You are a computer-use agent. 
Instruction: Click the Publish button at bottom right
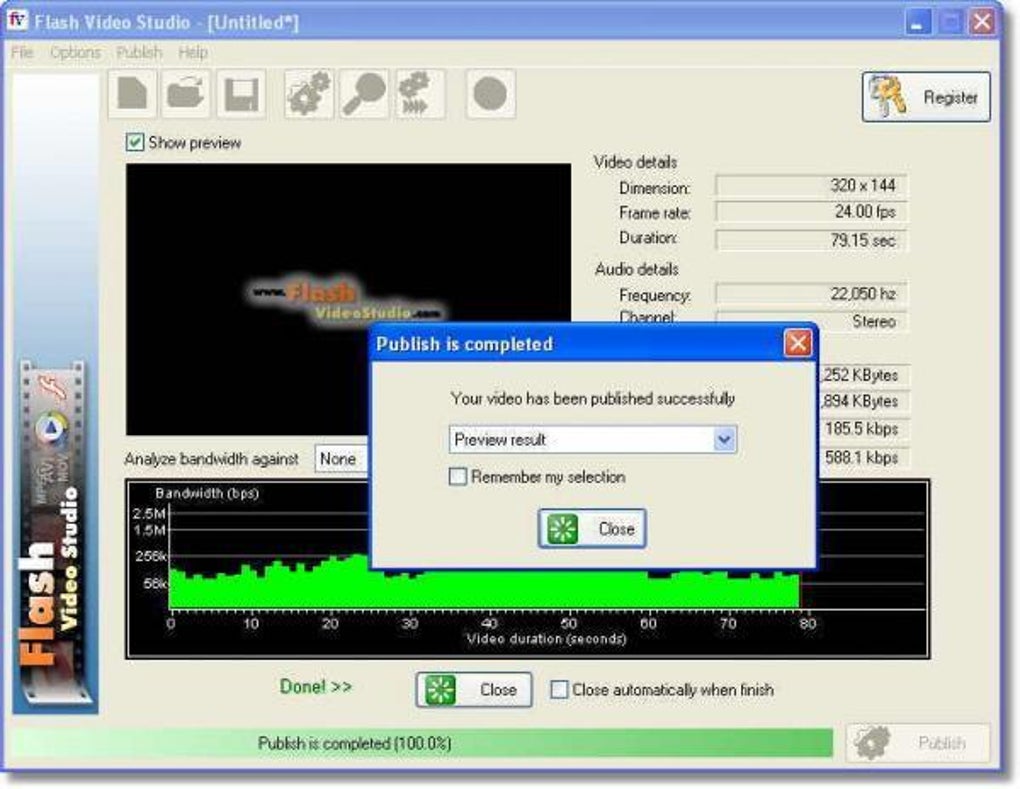click(918, 742)
